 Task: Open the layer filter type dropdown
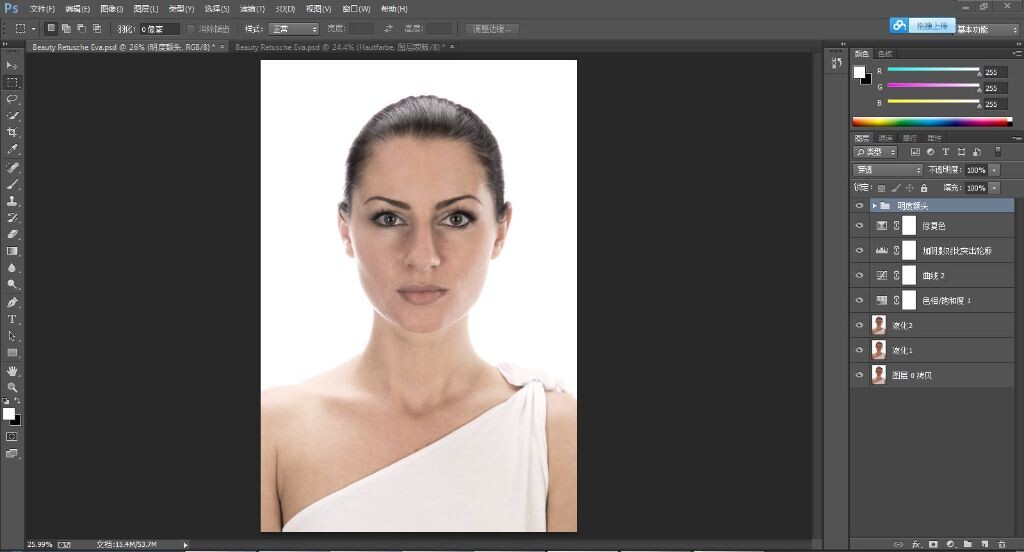875,152
